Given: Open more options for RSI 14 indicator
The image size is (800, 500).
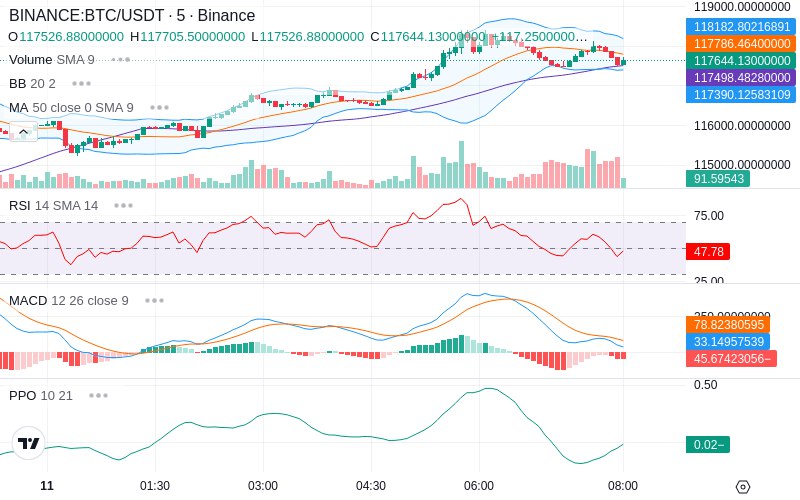Looking at the screenshot, I should (123, 206).
